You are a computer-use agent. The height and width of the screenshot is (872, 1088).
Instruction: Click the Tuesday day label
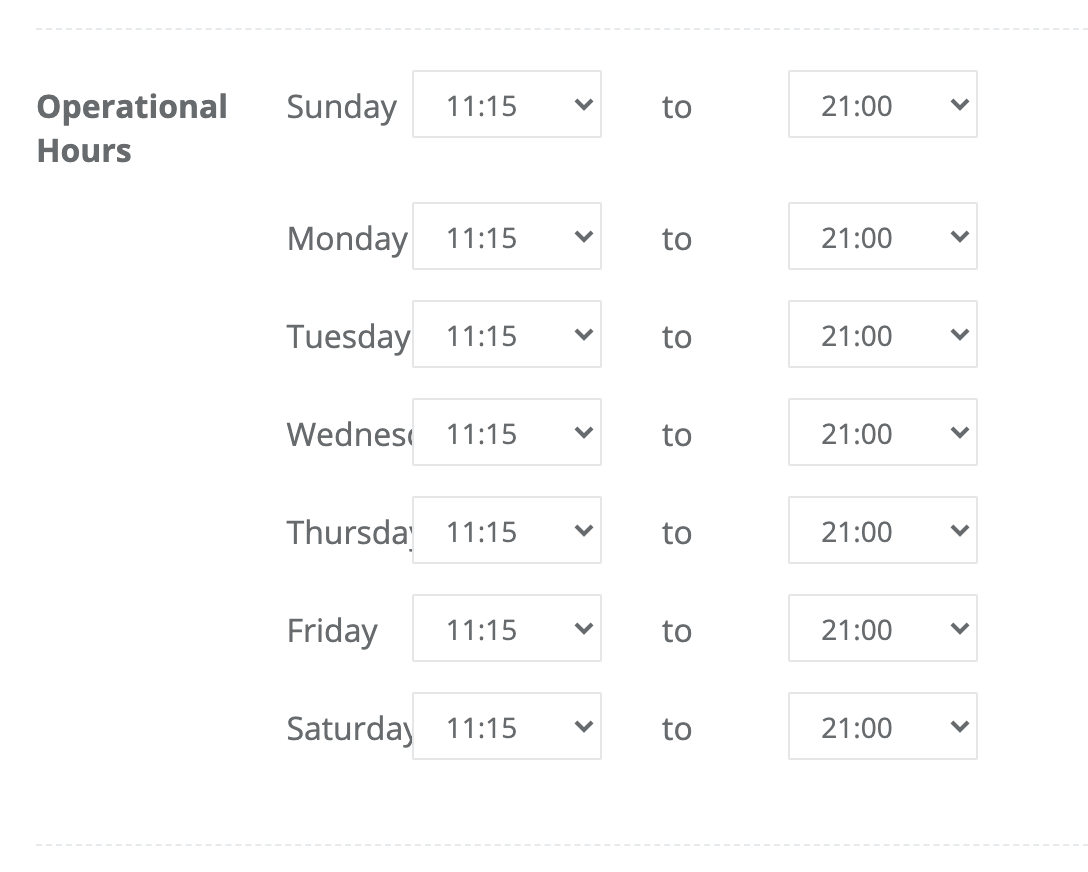[349, 337]
